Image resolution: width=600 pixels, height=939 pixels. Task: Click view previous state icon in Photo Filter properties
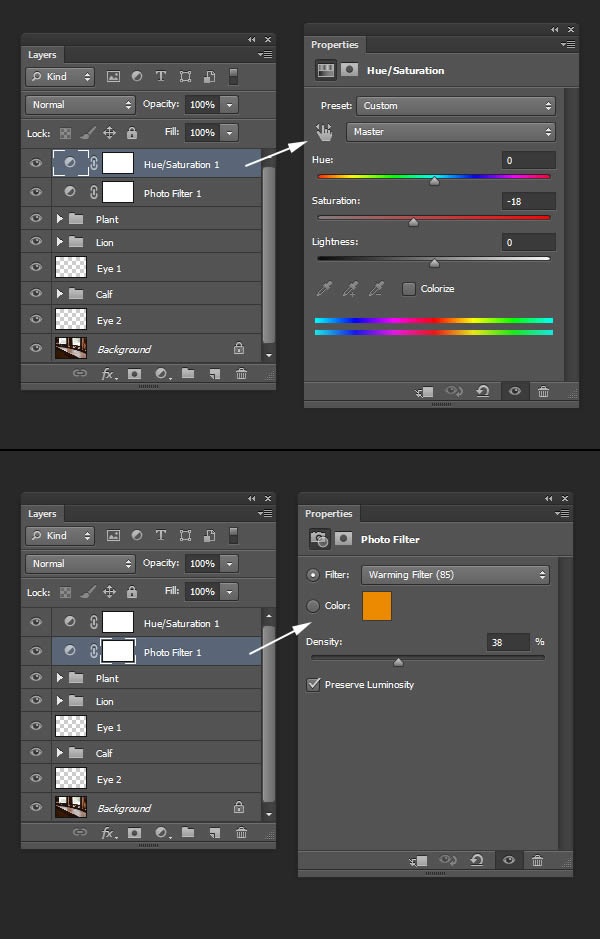pos(448,861)
